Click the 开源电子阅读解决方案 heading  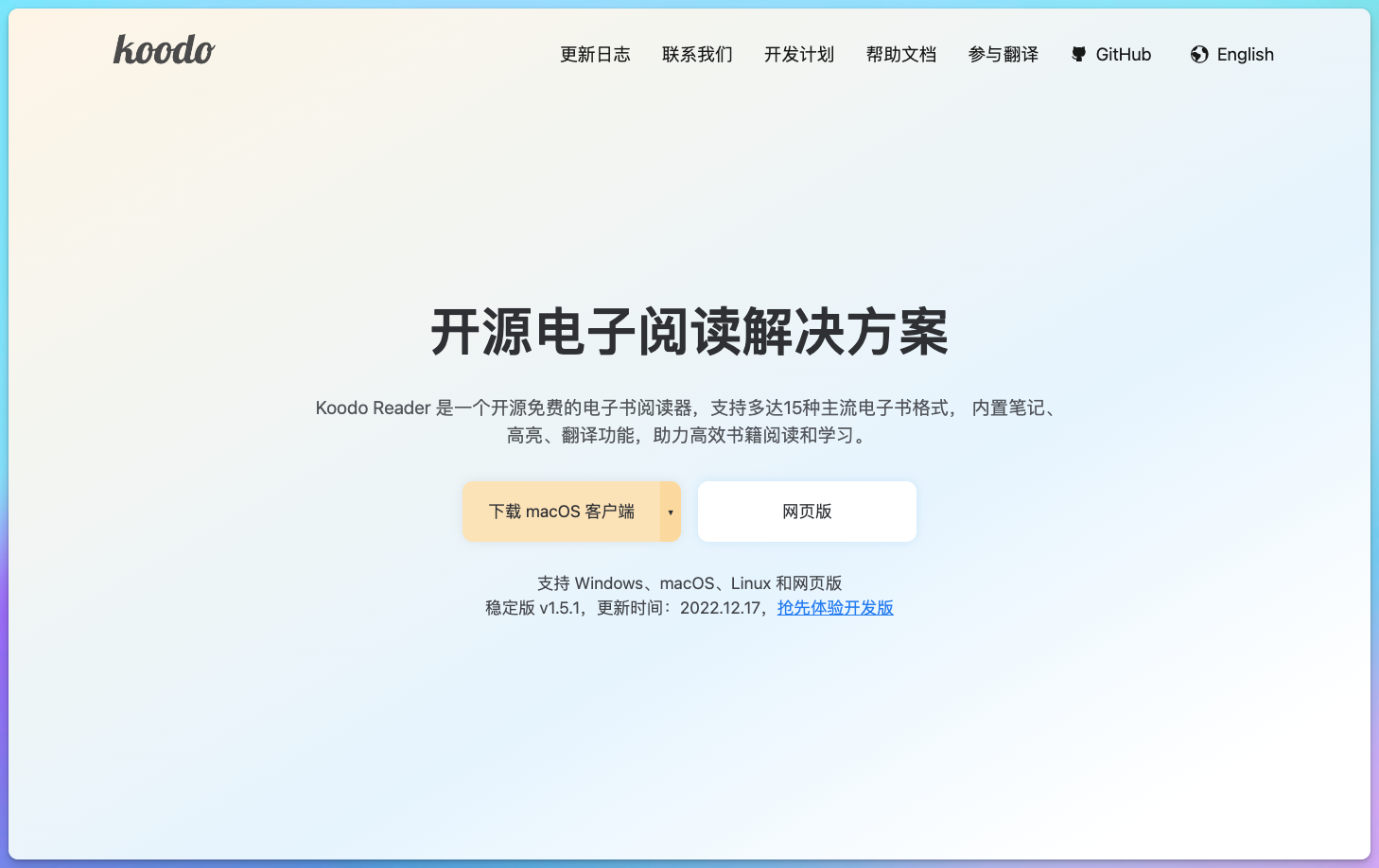[x=689, y=332]
